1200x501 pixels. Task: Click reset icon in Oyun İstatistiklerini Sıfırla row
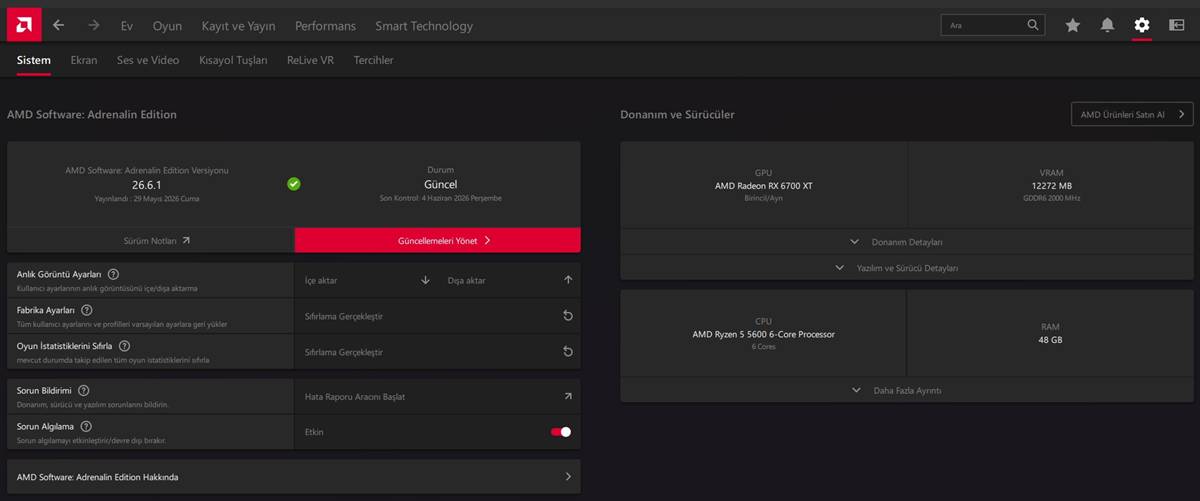(x=568, y=352)
